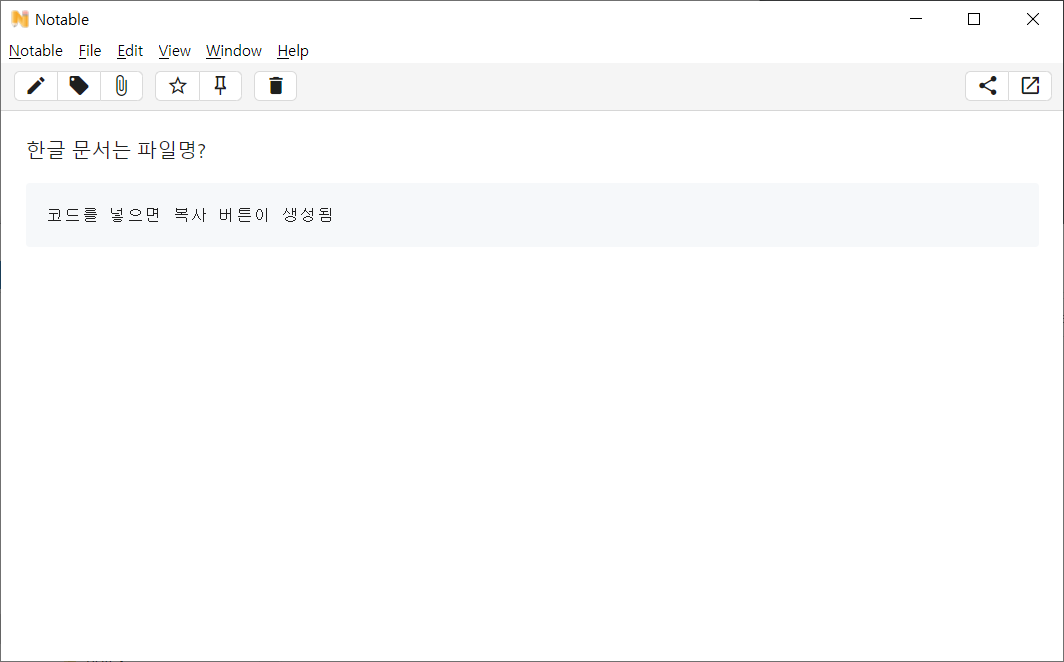Click the share icon in the toolbar
The image size is (1064, 662).
coord(987,86)
